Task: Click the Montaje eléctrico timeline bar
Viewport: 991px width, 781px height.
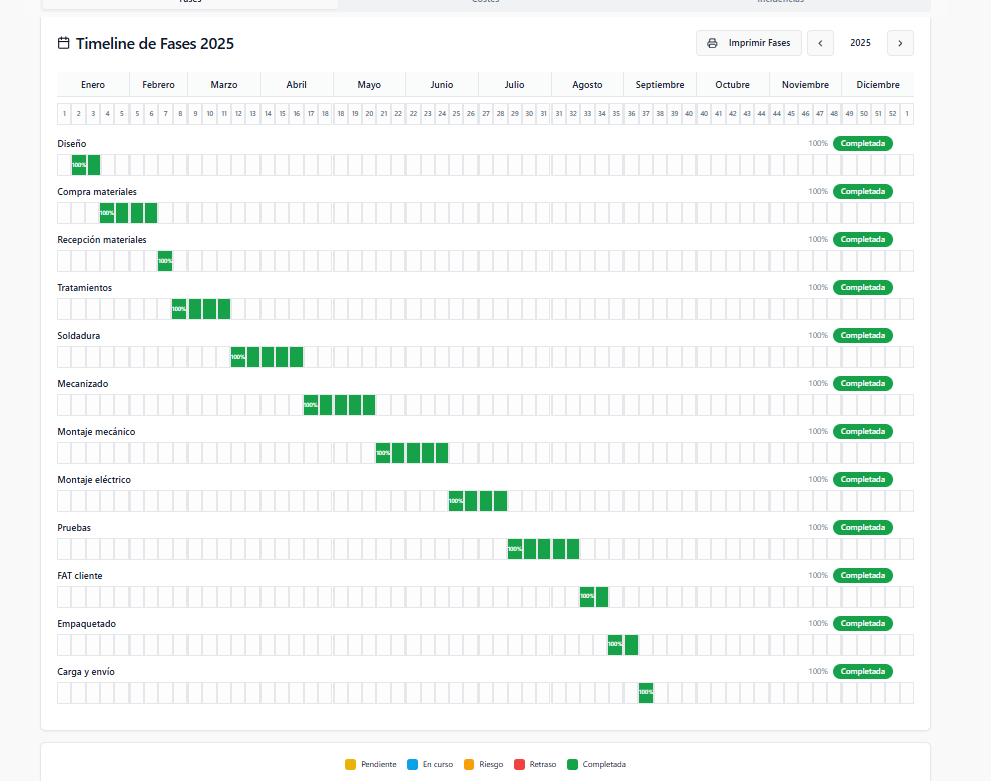Action: [478, 501]
